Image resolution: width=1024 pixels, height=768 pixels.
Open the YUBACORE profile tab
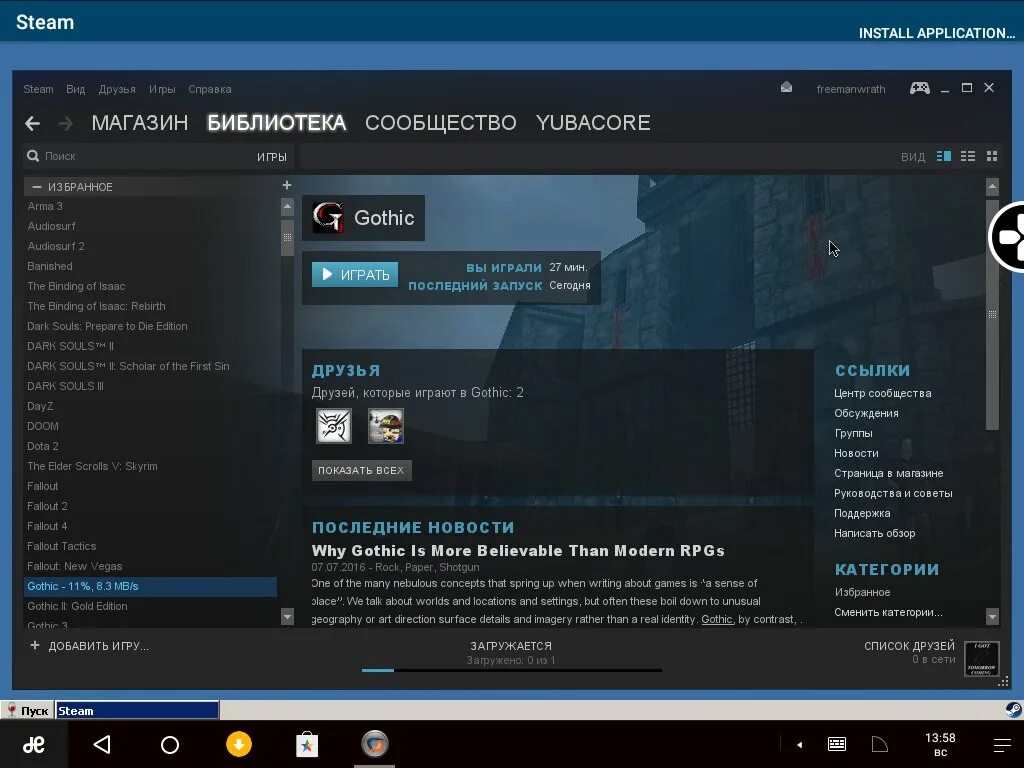coord(593,123)
